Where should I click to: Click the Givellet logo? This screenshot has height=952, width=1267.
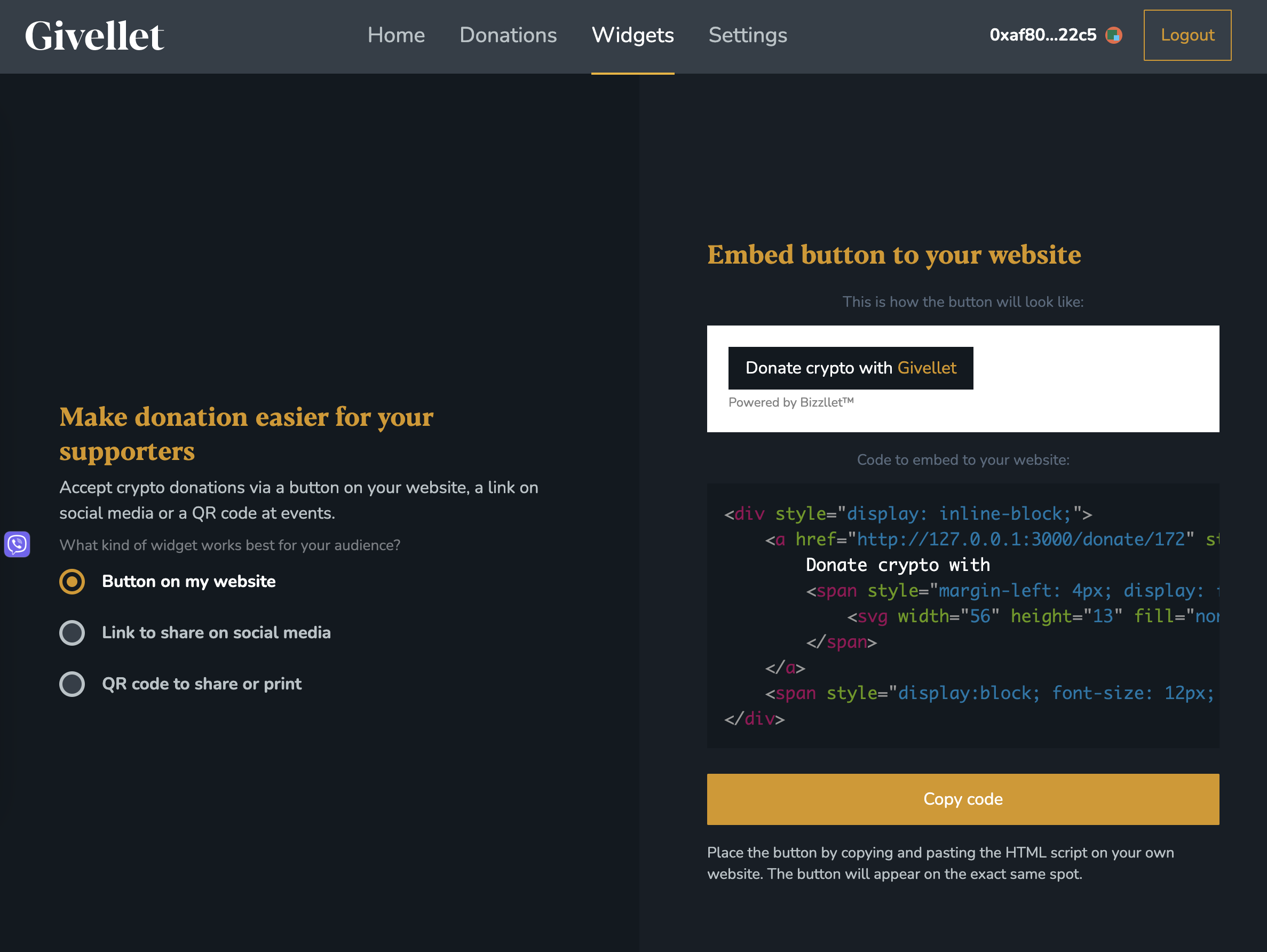coord(94,36)
